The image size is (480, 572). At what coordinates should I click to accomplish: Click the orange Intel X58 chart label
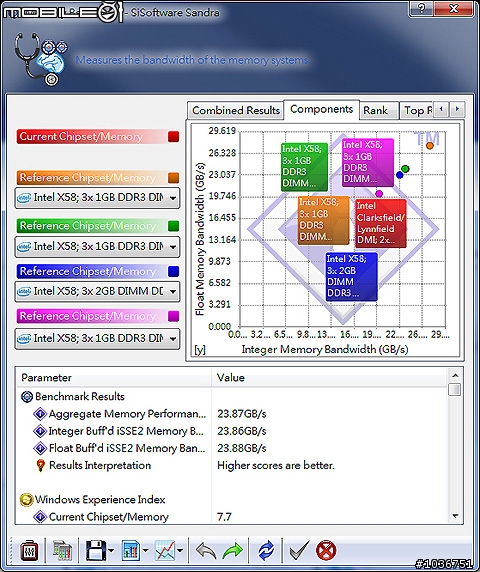click(323, 220)
